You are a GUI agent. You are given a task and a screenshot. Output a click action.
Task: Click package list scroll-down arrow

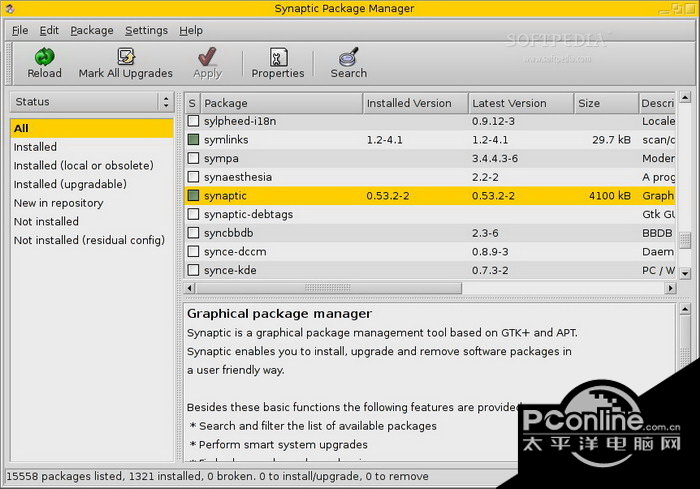(685, 274)
